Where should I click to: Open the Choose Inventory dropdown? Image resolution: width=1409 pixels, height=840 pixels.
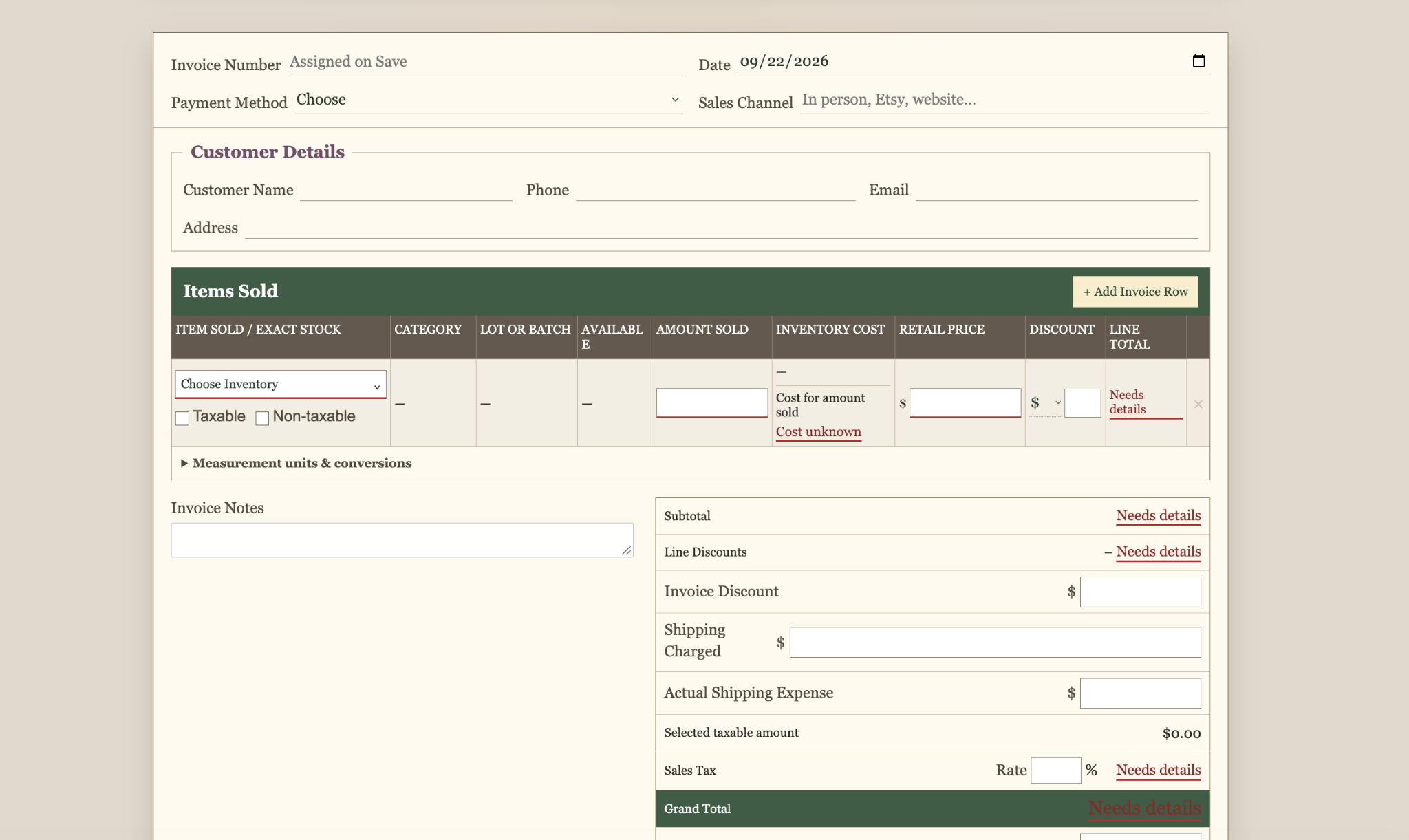coord(281,384)
